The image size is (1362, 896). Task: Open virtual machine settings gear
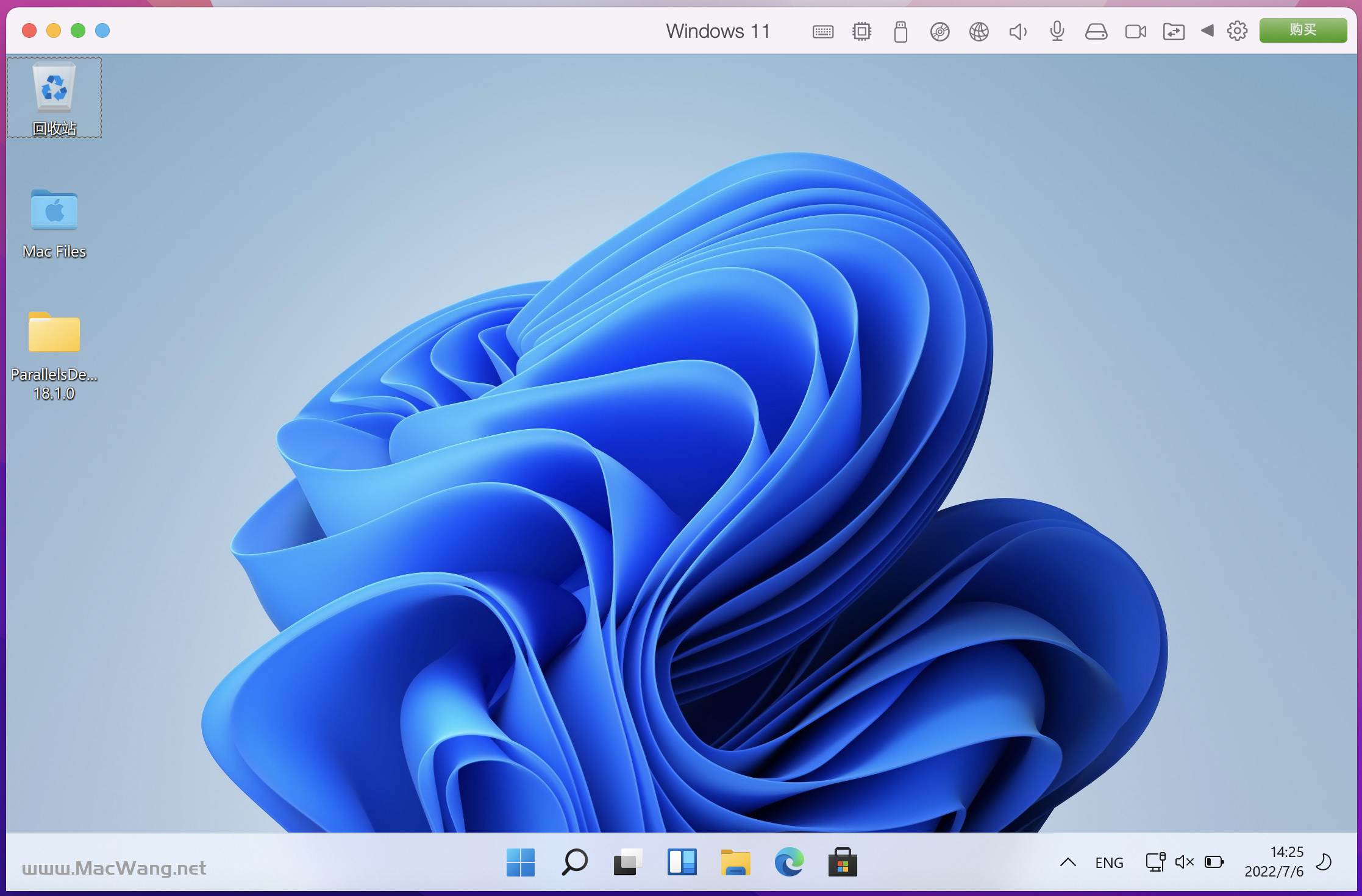(x=1237, y=30)
